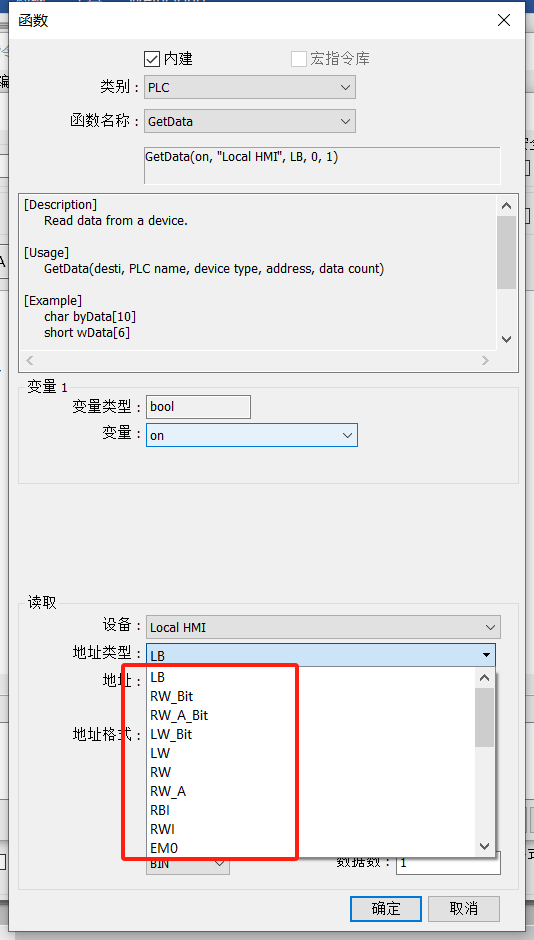Open the 函数名称 GetData dropdown

tap(250, 121)
